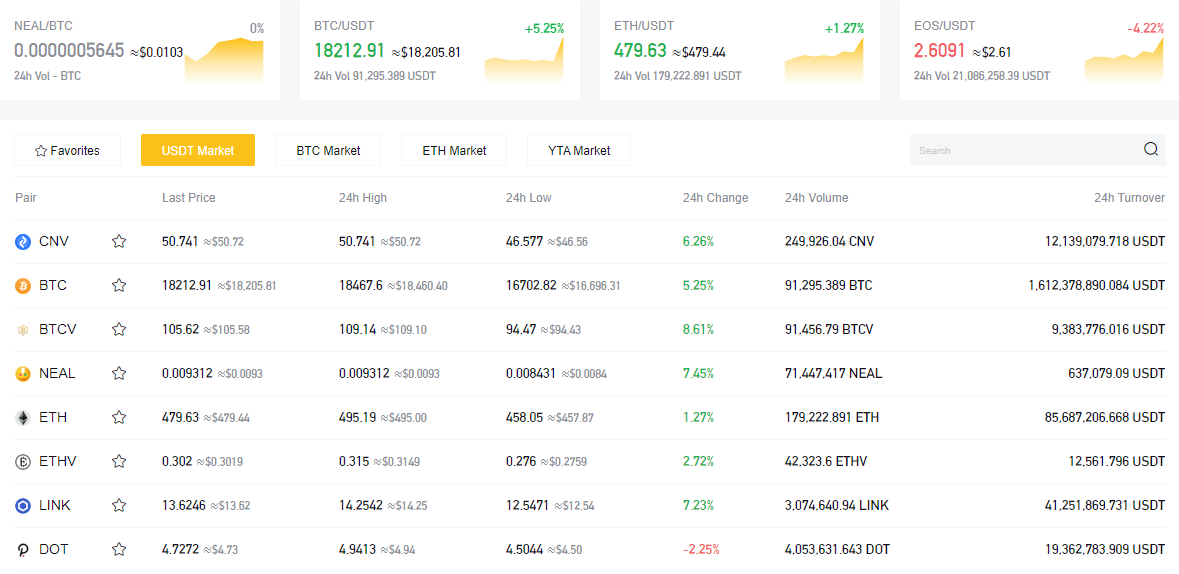The width and height of the screenshot is (1179, 574).
Task: Click the LINK pair name
Action: tap(55, 505)
